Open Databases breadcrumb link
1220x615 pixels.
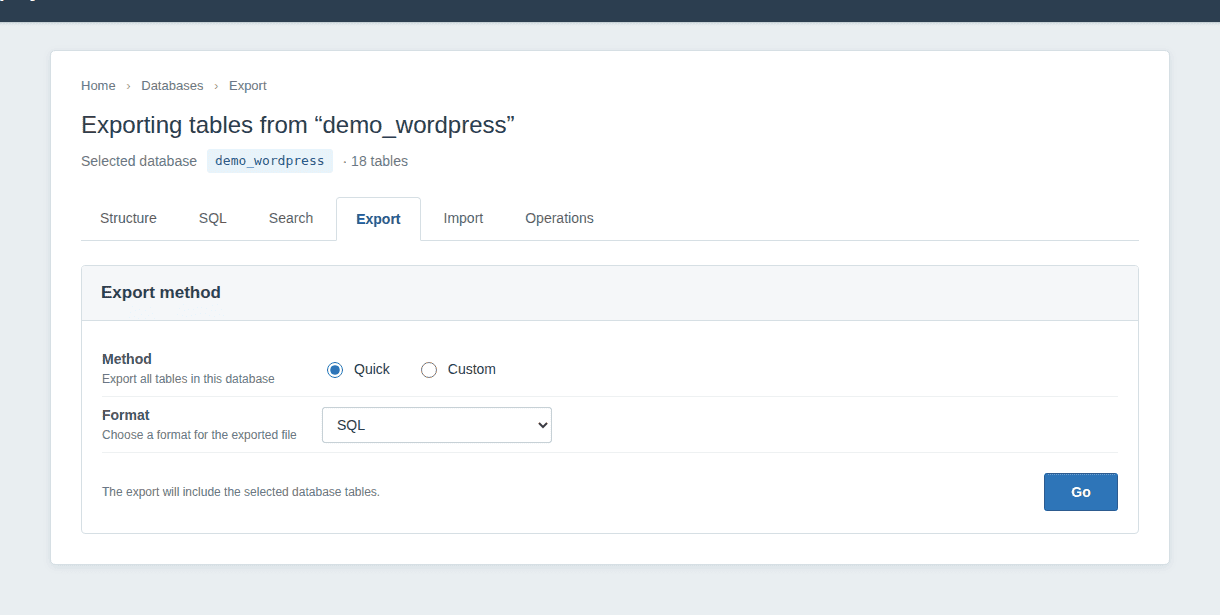click(x=172, y=86)
